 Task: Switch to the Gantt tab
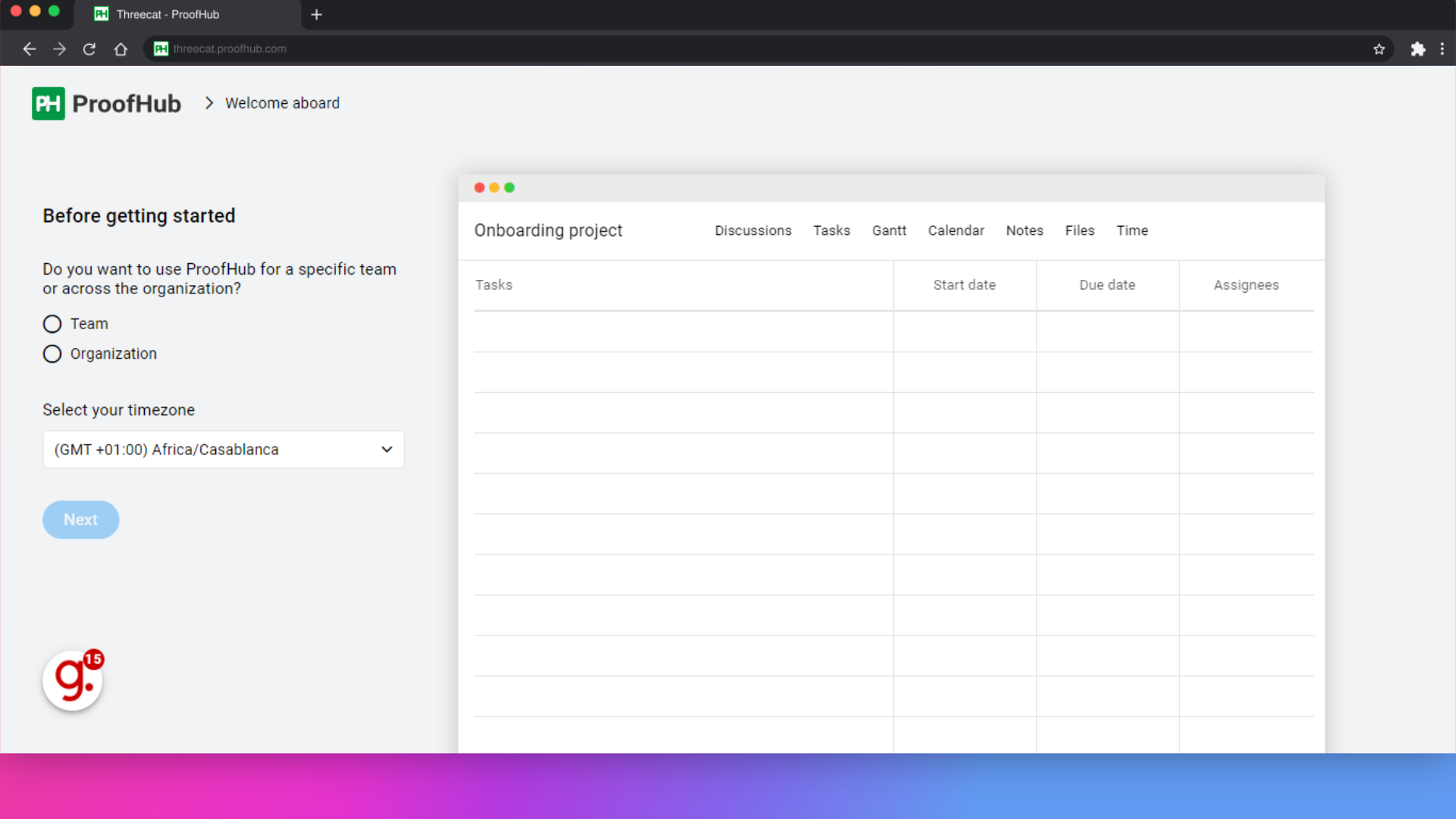point(889,231)
